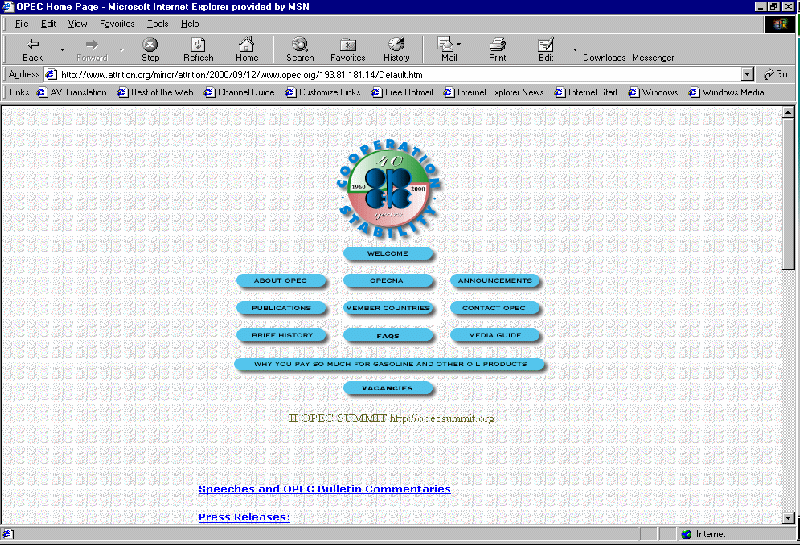Click the Downloads toolbar item

(604, 58)
